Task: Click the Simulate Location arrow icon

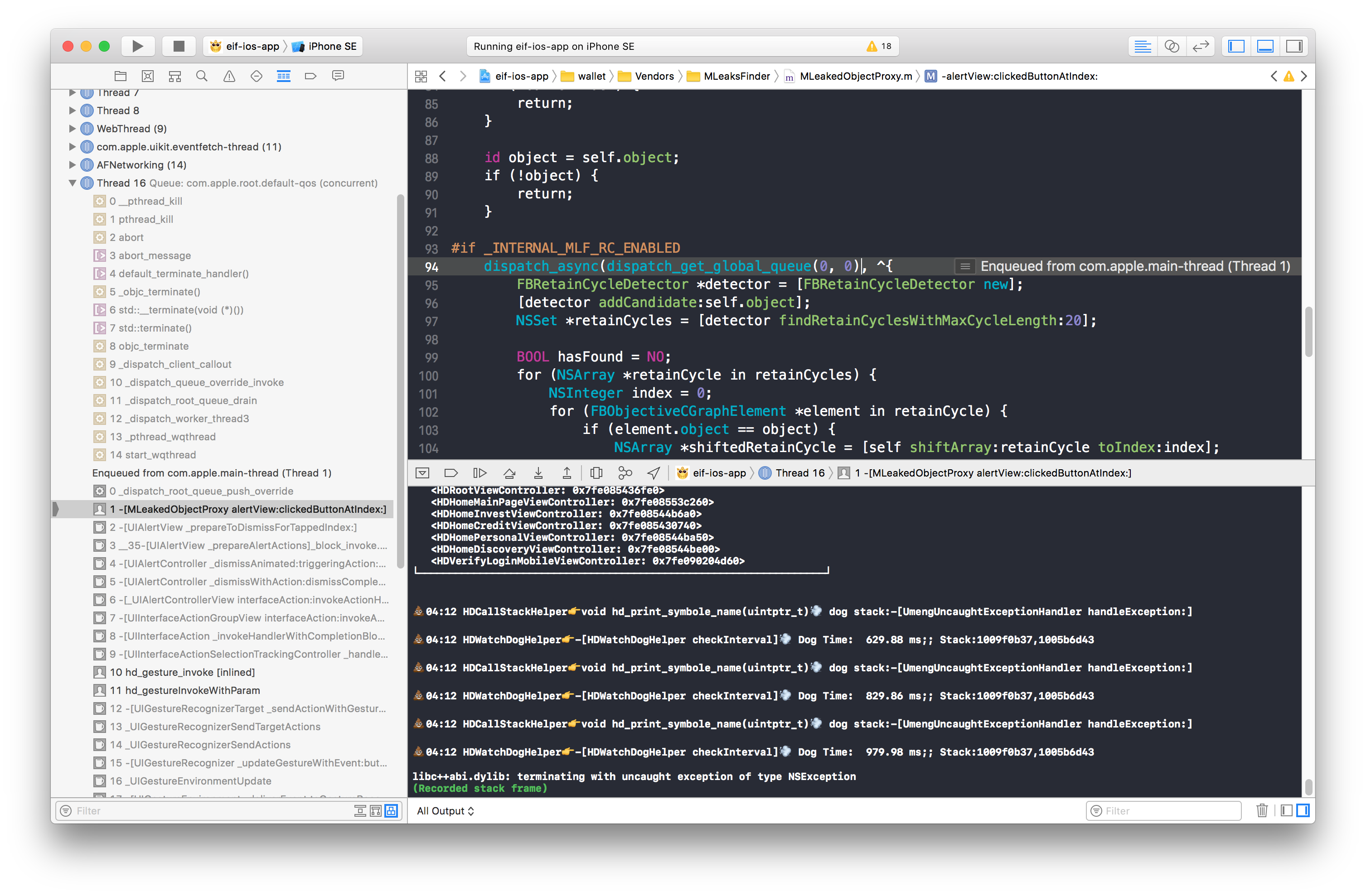Action: 653,472
